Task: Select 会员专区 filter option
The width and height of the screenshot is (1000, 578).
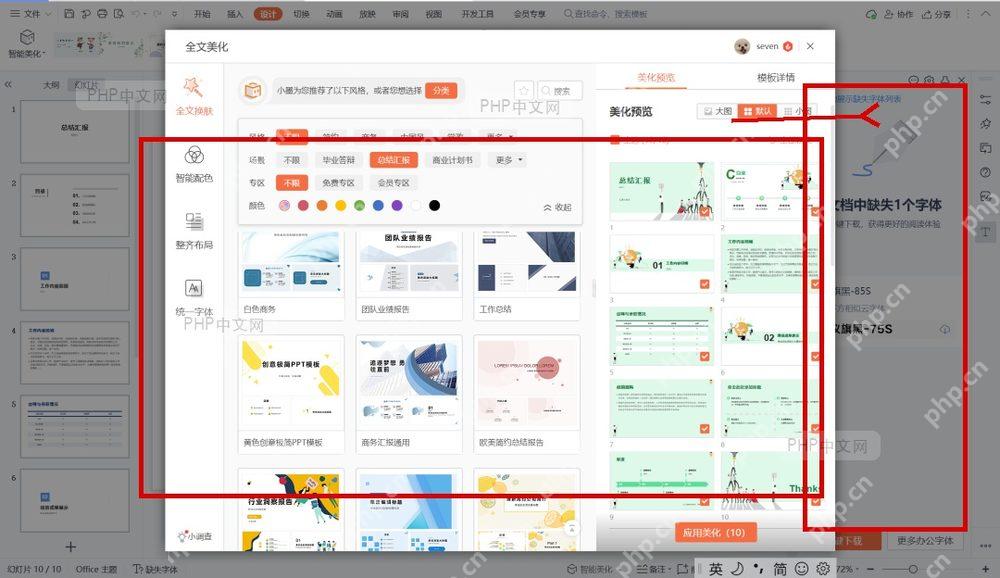Action: tap(393, 182)
